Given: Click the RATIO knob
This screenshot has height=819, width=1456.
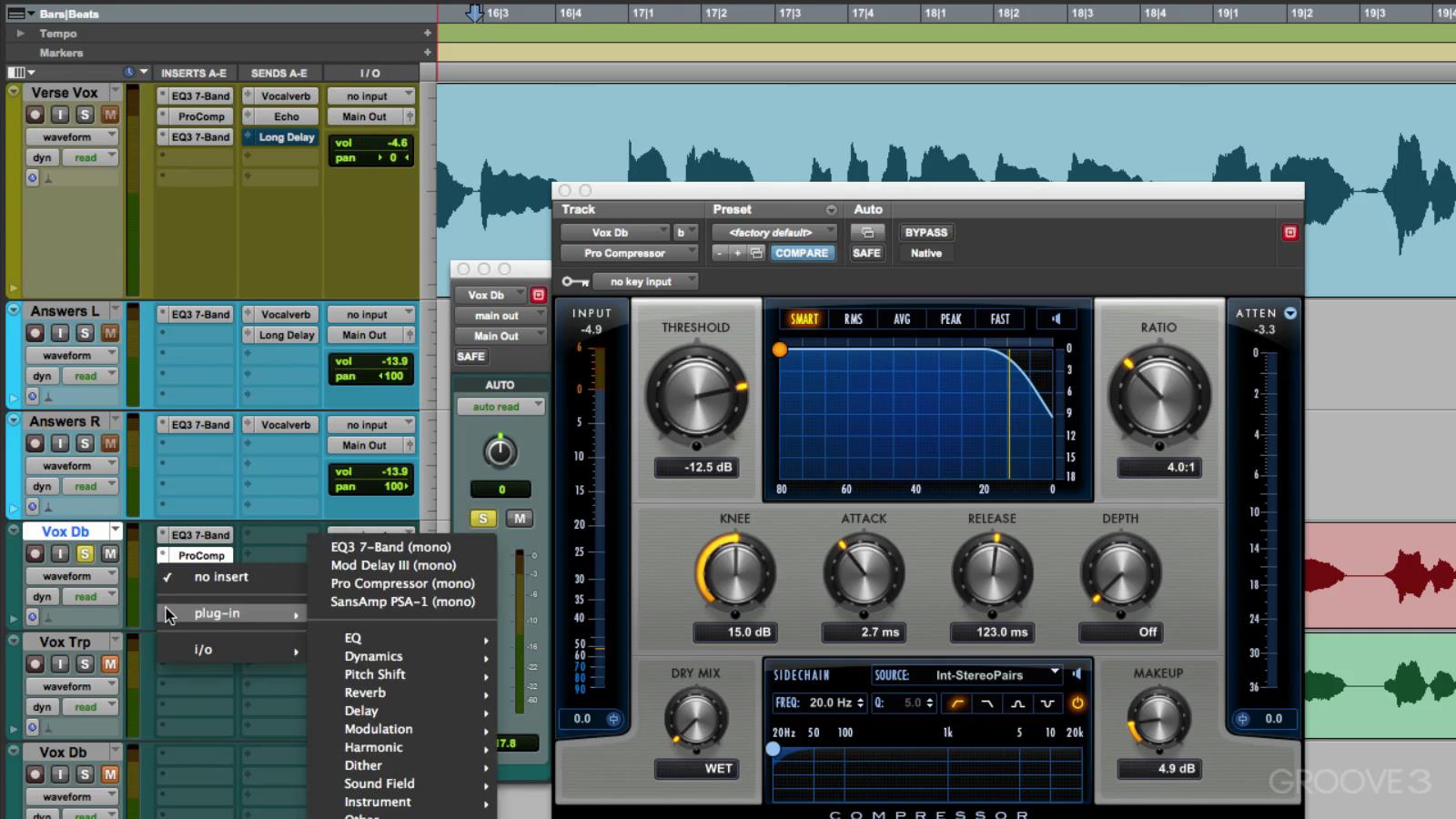Looking at the screenshot, I should point(1158,395).
